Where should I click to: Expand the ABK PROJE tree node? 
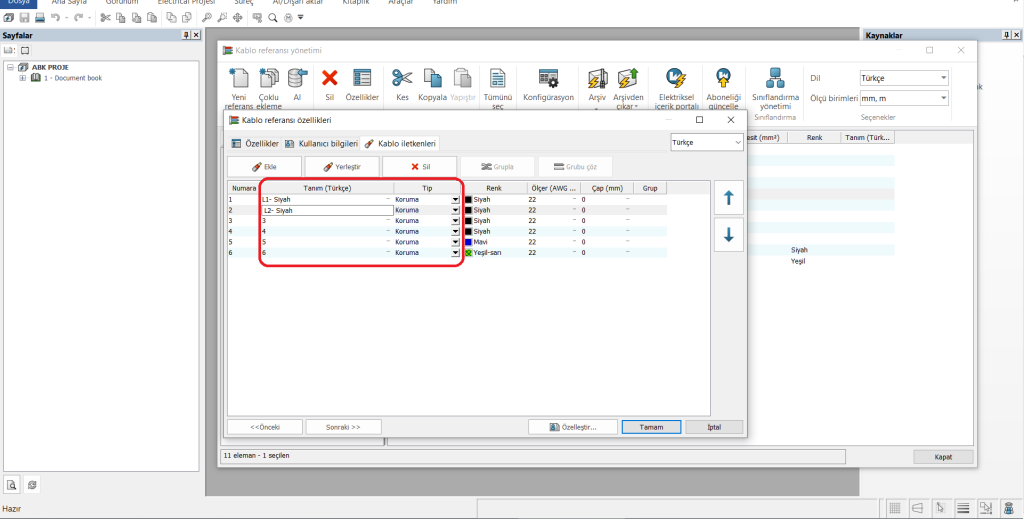(11, 68)
